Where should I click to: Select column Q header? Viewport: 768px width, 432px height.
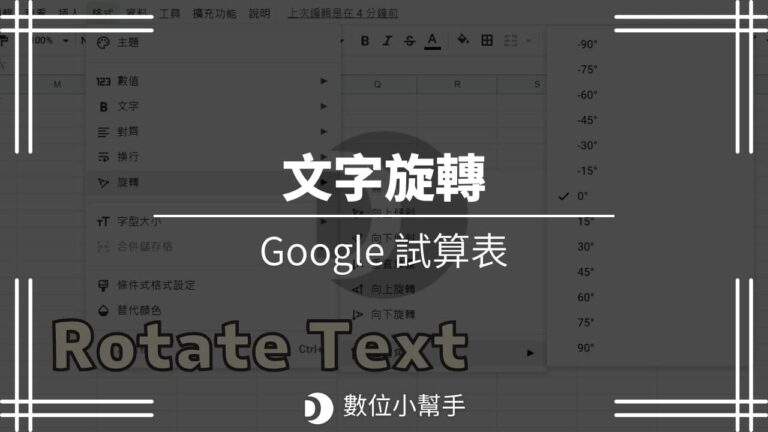(x=377, y=84)
